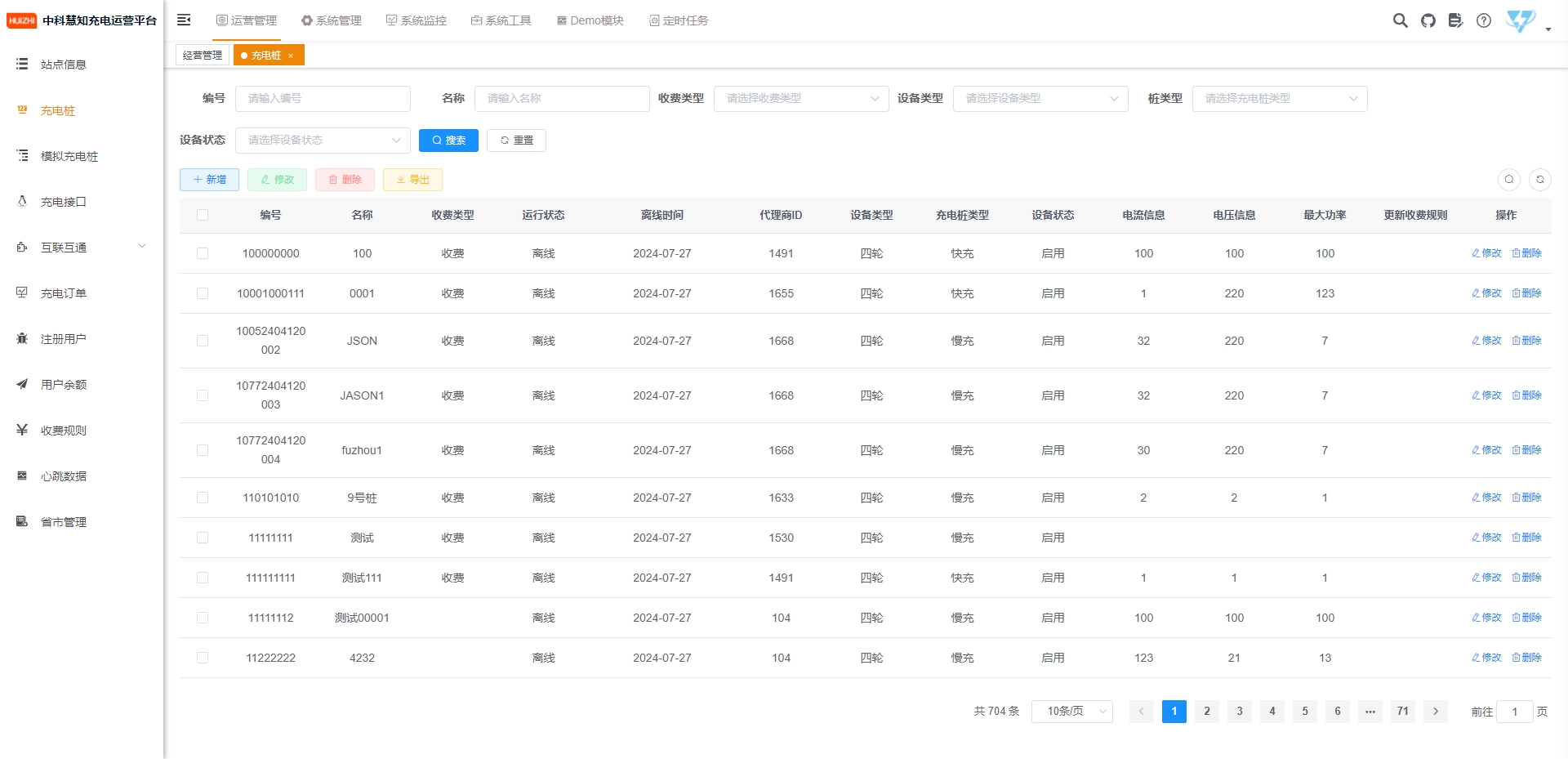
Task: Go to page 2 in pagination
Action: tap(1207, 712)
